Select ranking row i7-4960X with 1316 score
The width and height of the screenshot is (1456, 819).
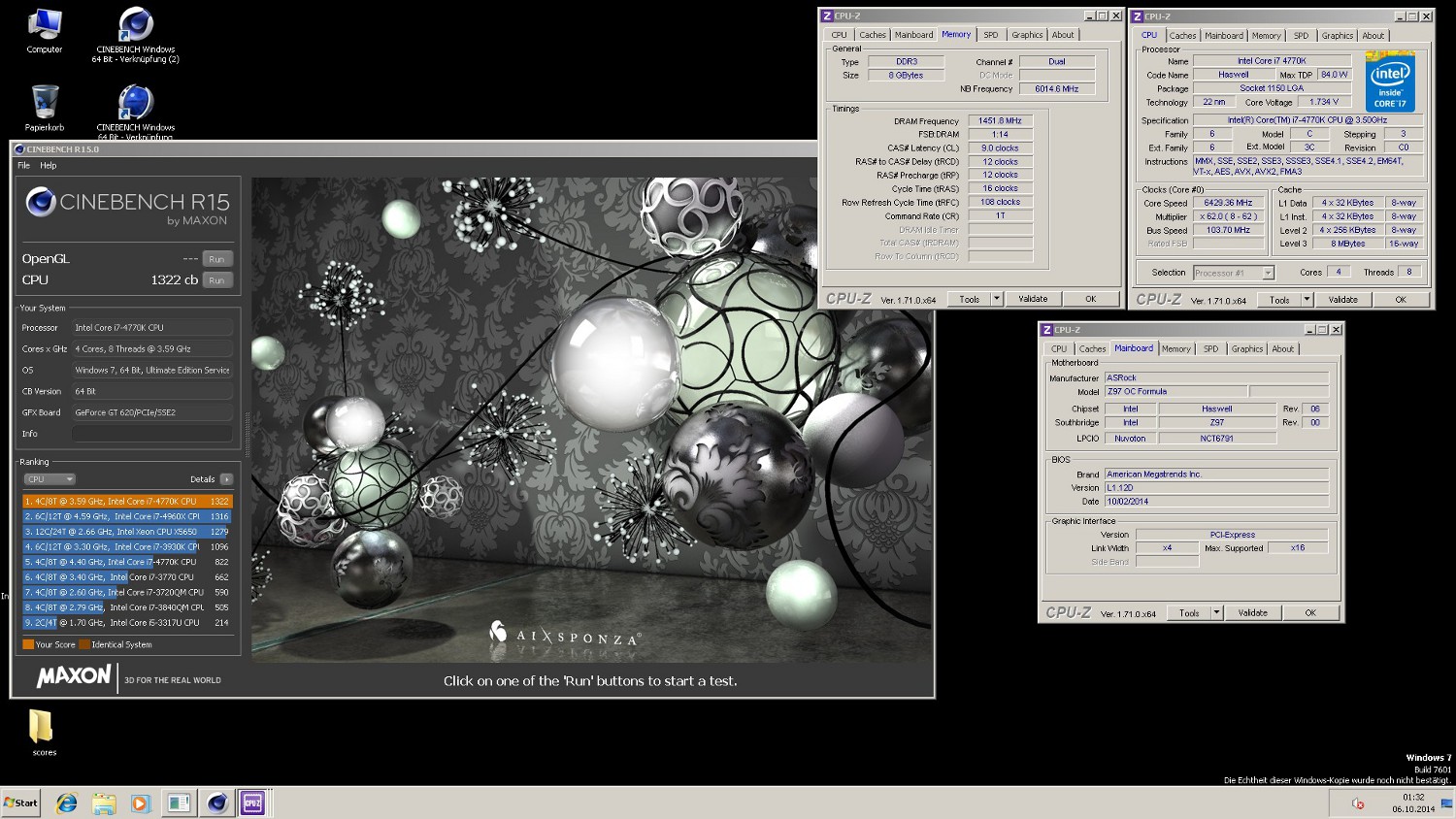[127, 516]
